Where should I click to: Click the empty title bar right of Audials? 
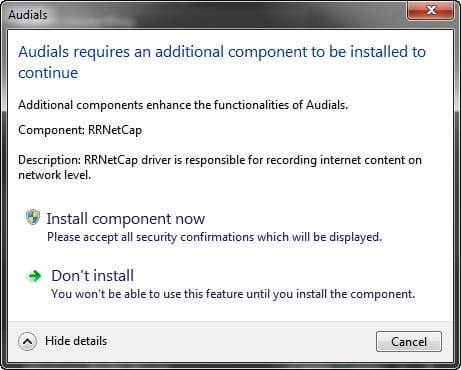click(227, 15)
